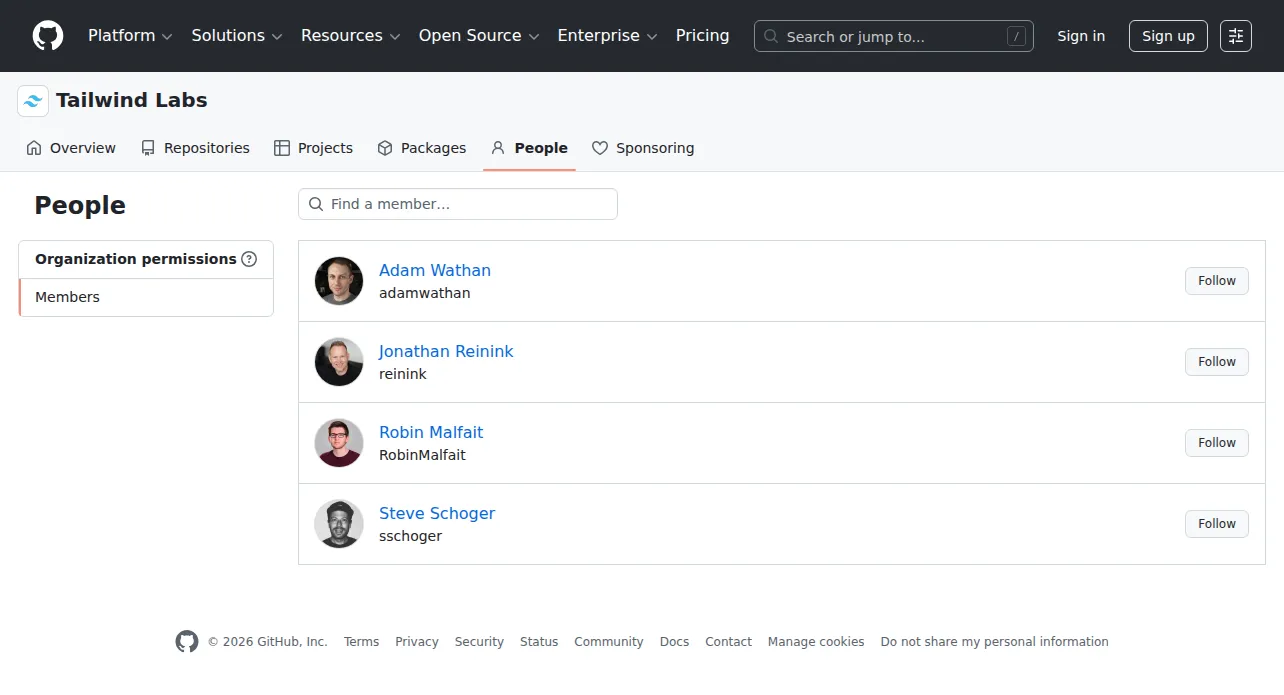Expand the Solutions menu
Screen dimensions: 1284x695
(237, 36)
